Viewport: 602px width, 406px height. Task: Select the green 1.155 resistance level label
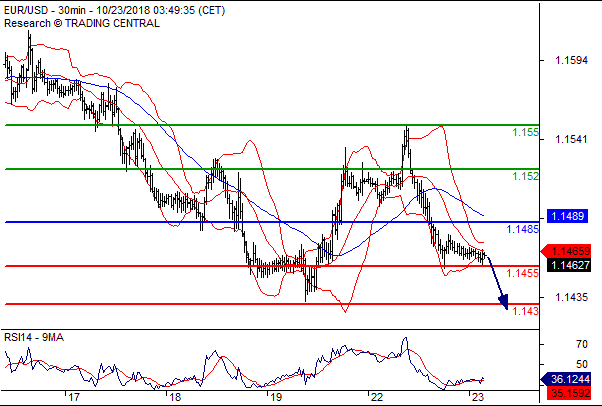(x=526, y=133)
